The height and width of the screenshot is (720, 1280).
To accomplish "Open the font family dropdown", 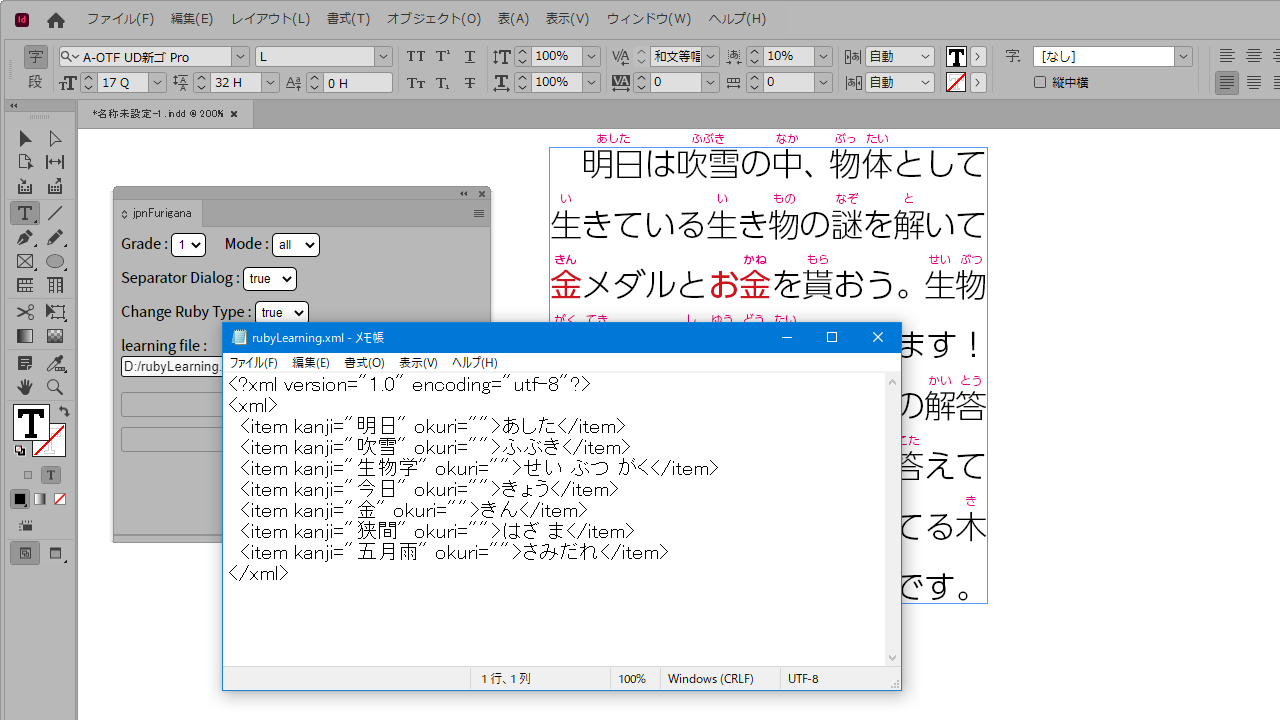I will 240,57.
